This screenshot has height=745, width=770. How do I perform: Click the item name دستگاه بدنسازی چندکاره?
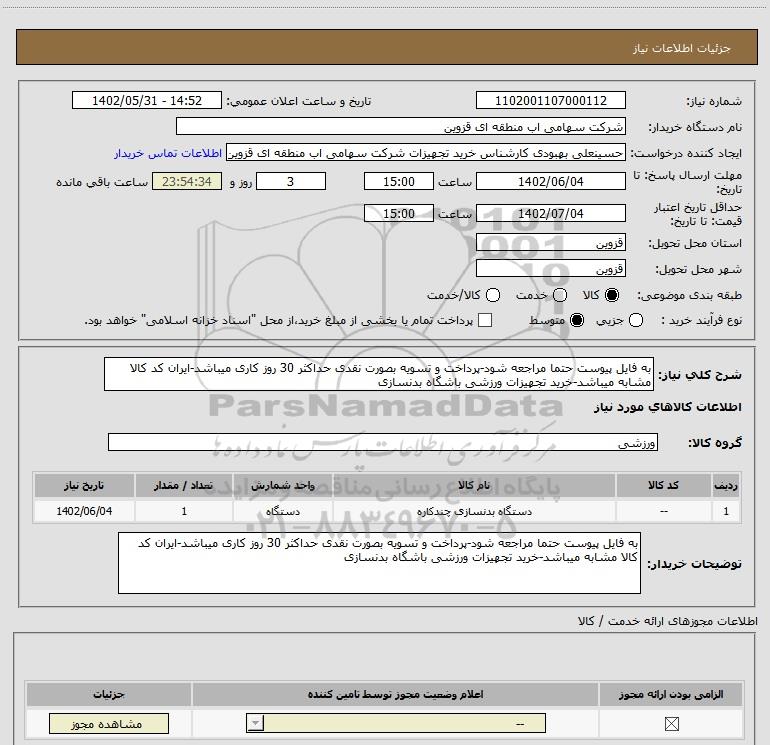[474, 511]
